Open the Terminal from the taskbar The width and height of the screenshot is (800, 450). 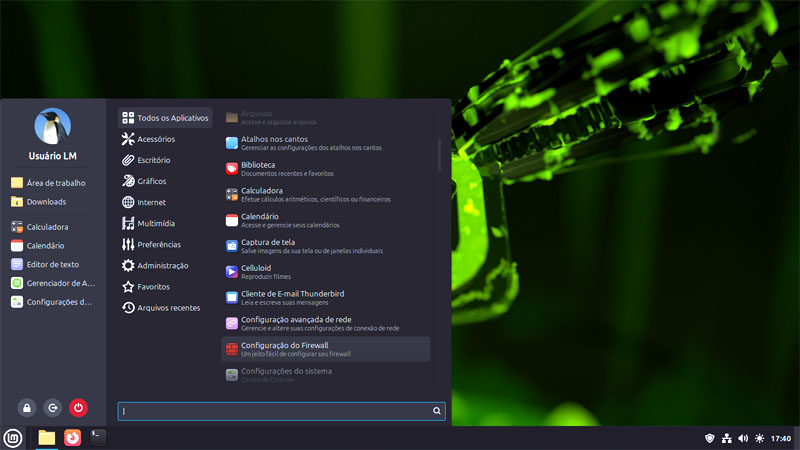(98, 438)
